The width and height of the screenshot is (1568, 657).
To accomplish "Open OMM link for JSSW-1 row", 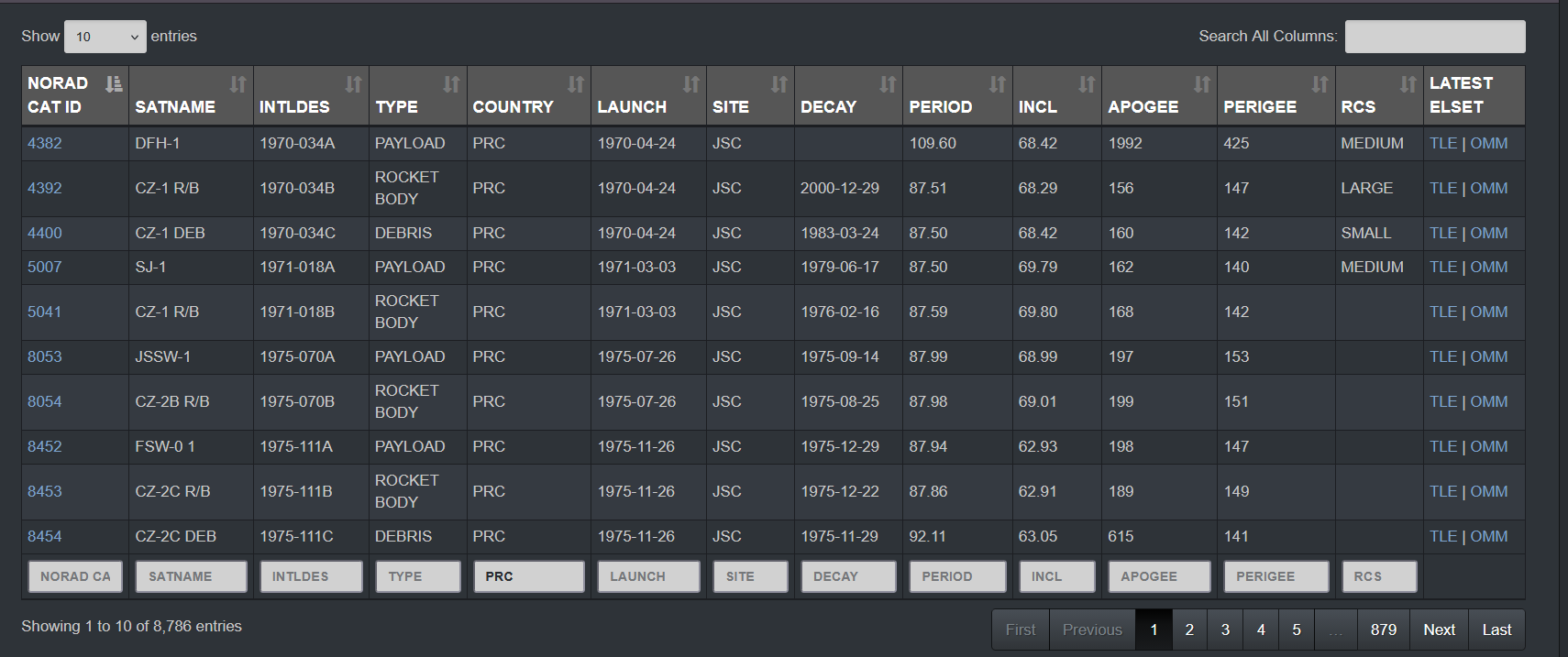I will [x=1489, y=356].
